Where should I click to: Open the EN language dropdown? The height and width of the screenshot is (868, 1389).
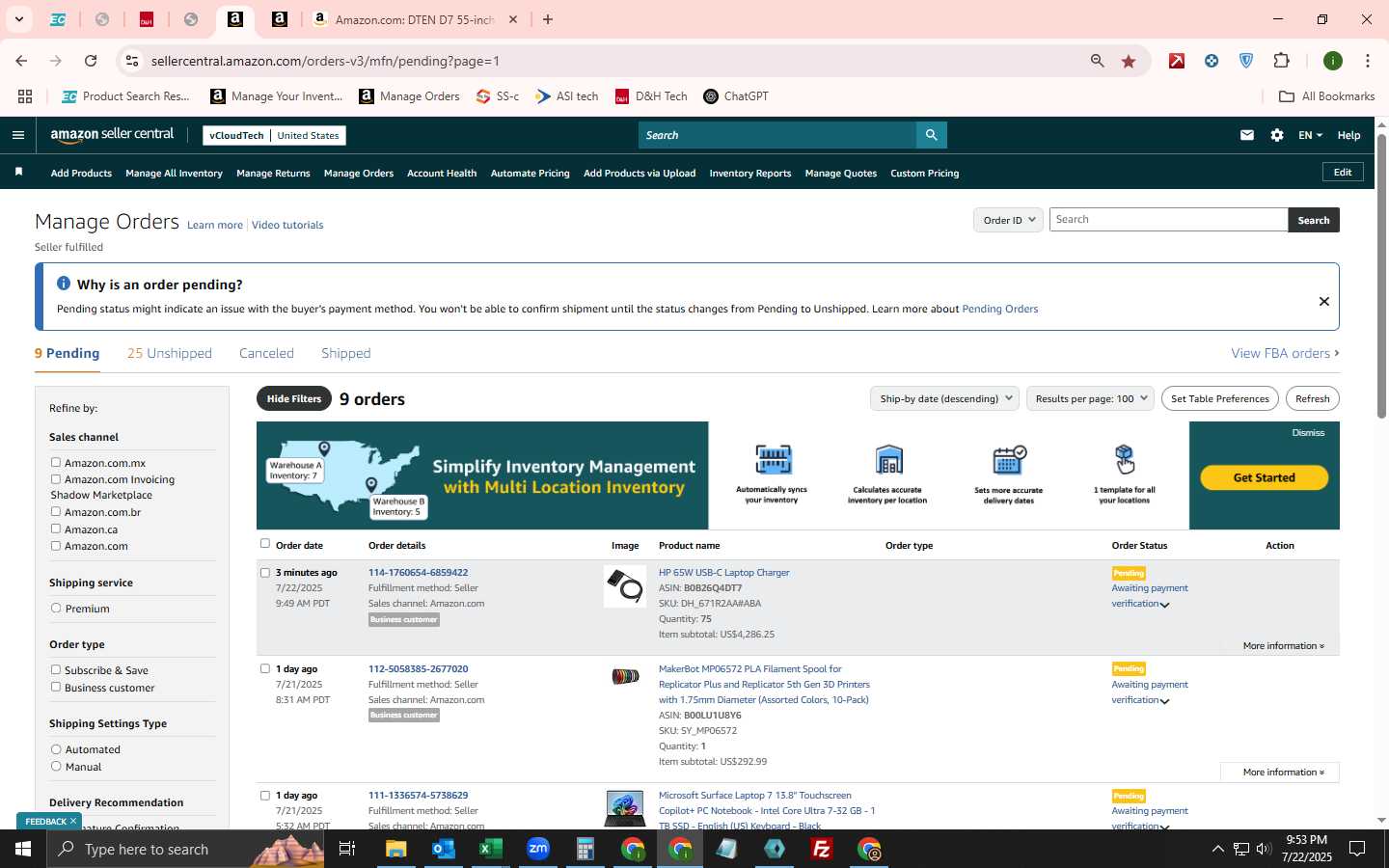point(1310,135)
